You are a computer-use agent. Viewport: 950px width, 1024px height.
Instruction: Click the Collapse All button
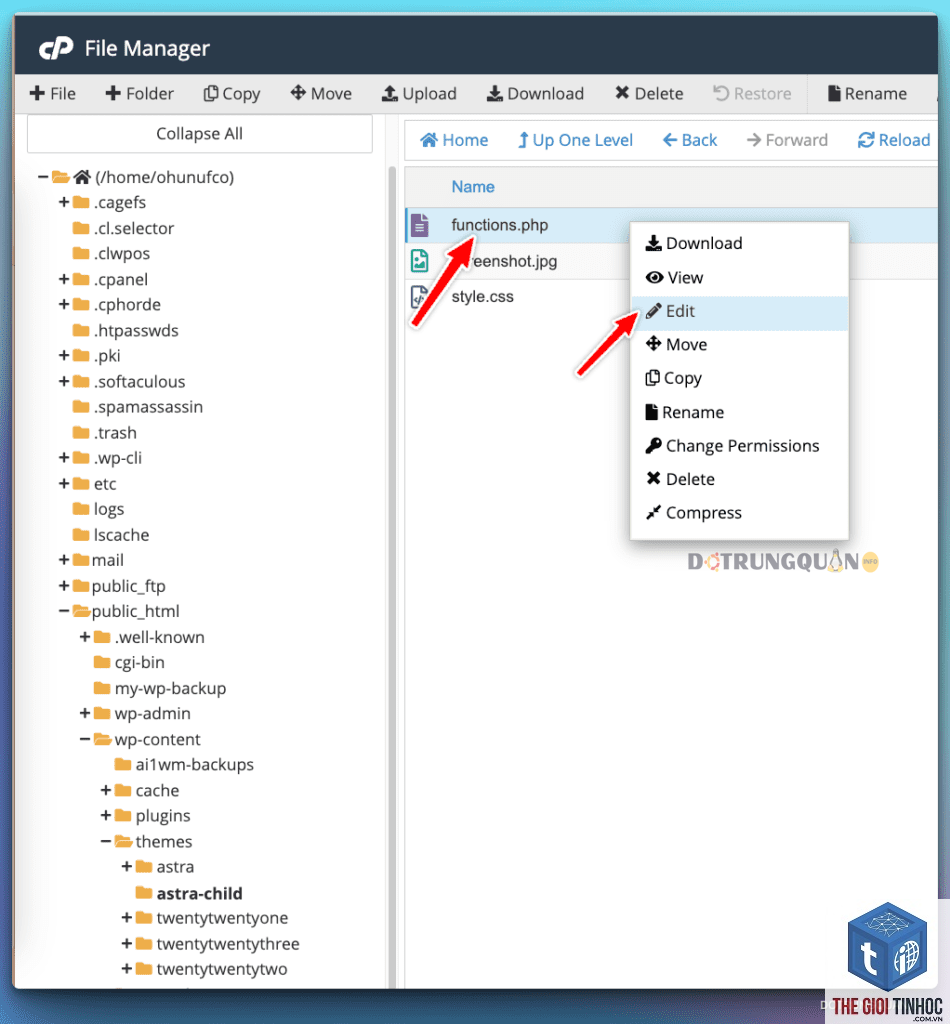(x=200, y=134)
